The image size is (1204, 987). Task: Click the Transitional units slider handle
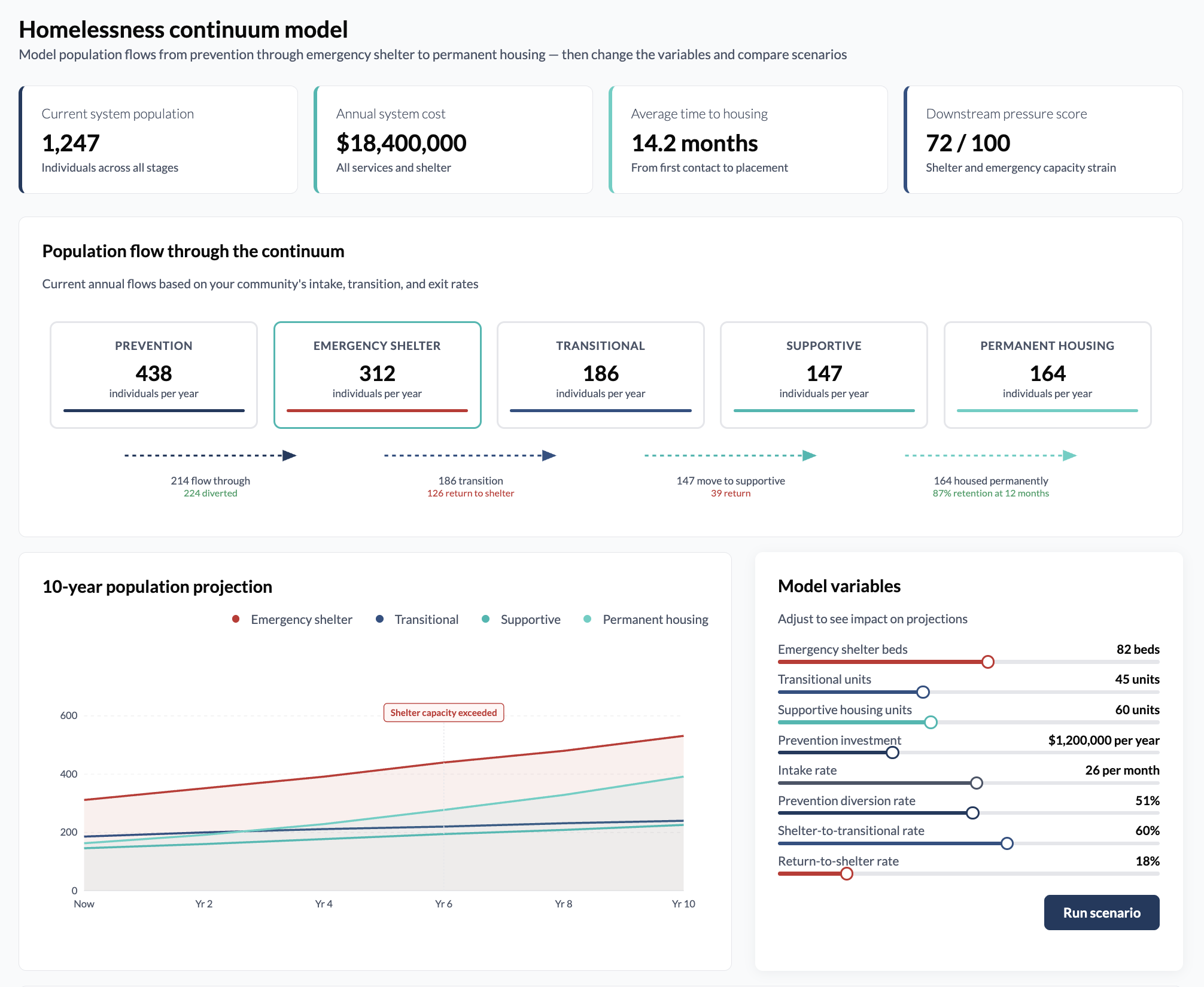pyautogui.click(x=923, y=692)
